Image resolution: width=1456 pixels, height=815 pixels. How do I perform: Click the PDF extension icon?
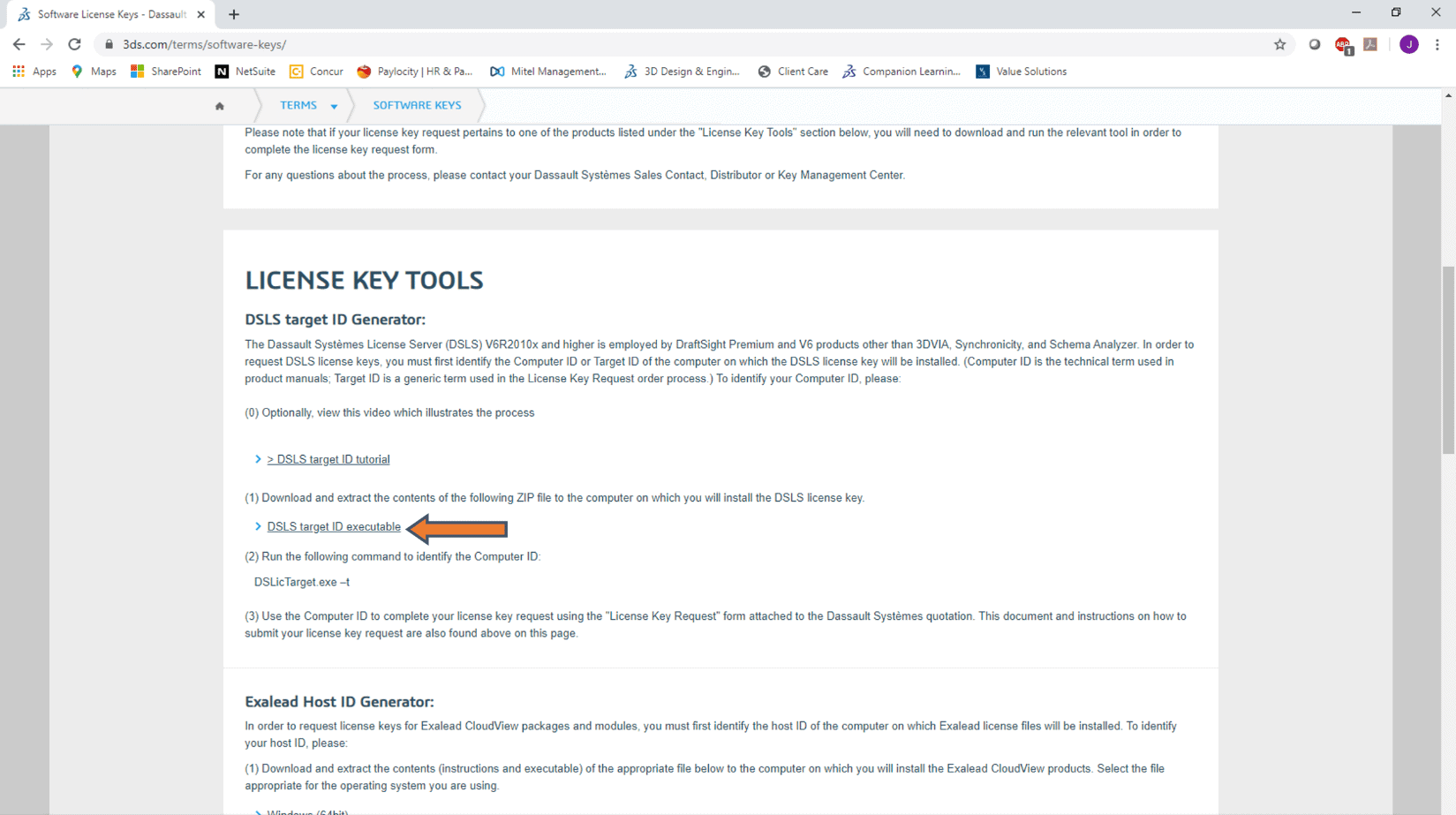(1370, 44)
